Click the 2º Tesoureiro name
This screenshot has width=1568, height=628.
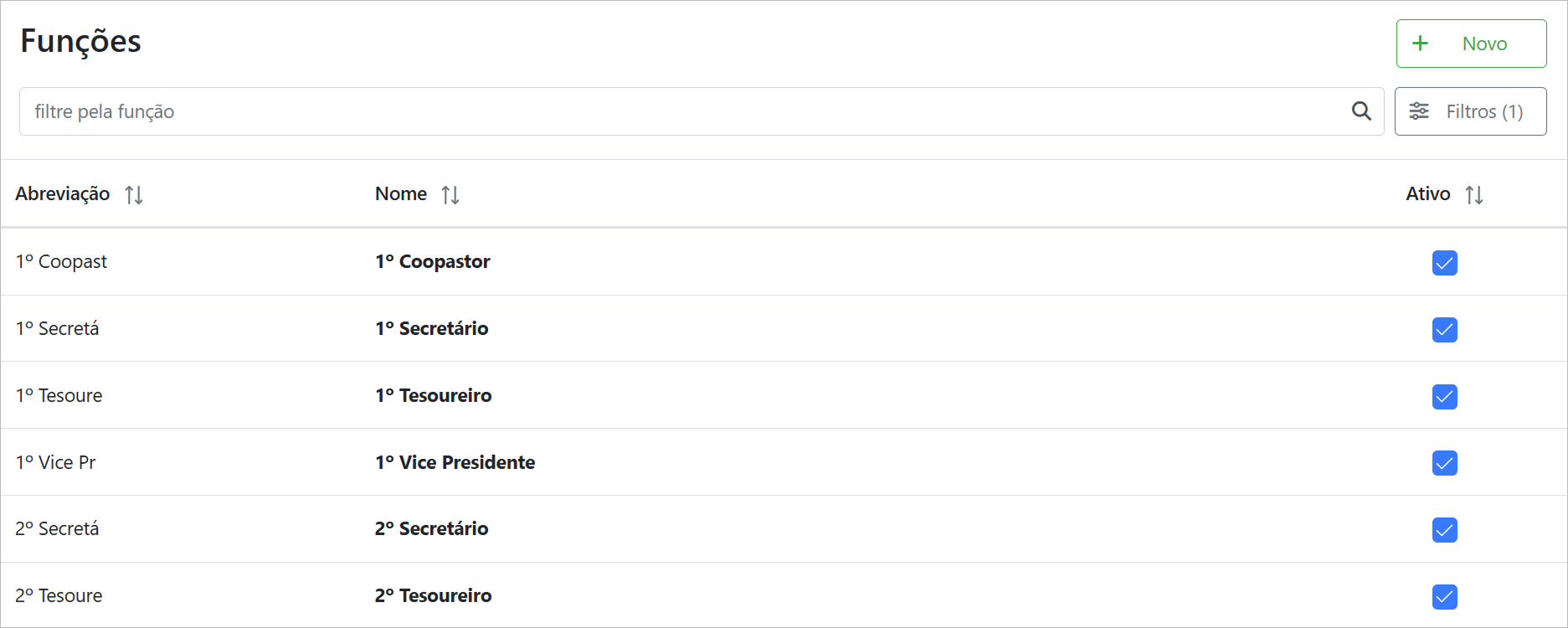pos(434,596)
